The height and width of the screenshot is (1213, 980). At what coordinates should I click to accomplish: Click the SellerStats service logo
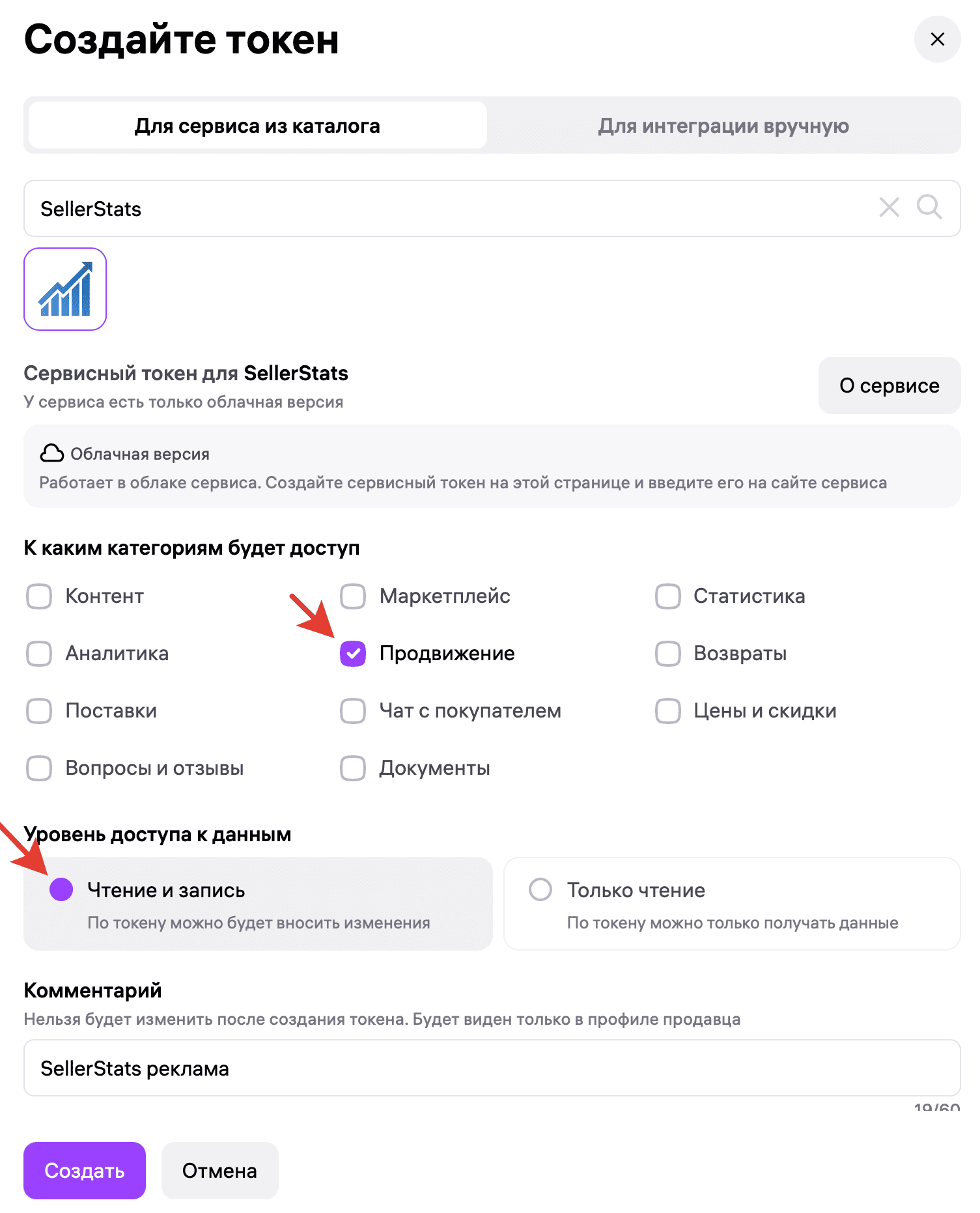point(64,289)
